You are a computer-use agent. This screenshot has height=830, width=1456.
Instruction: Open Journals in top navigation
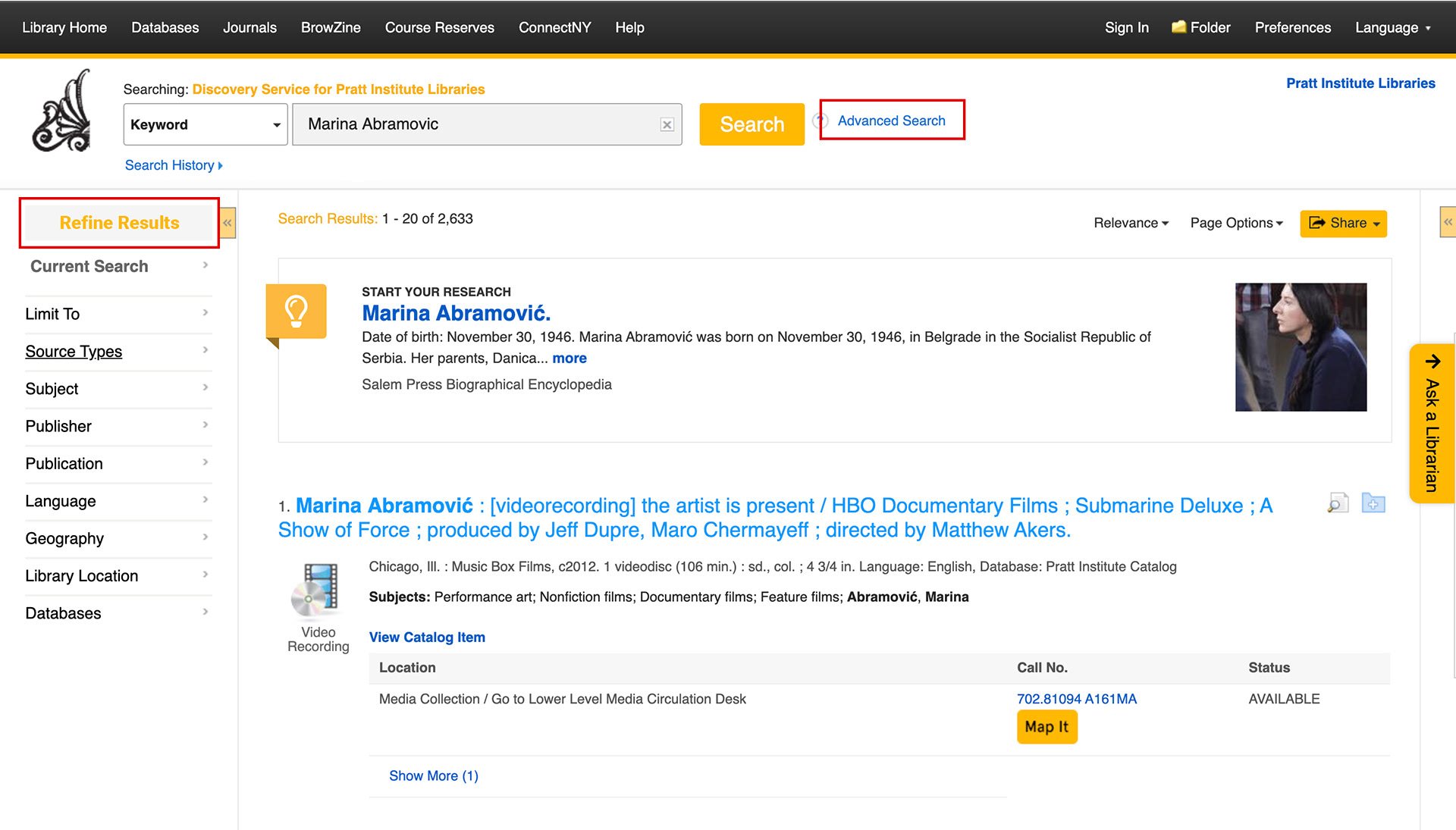tap(249, 27)
